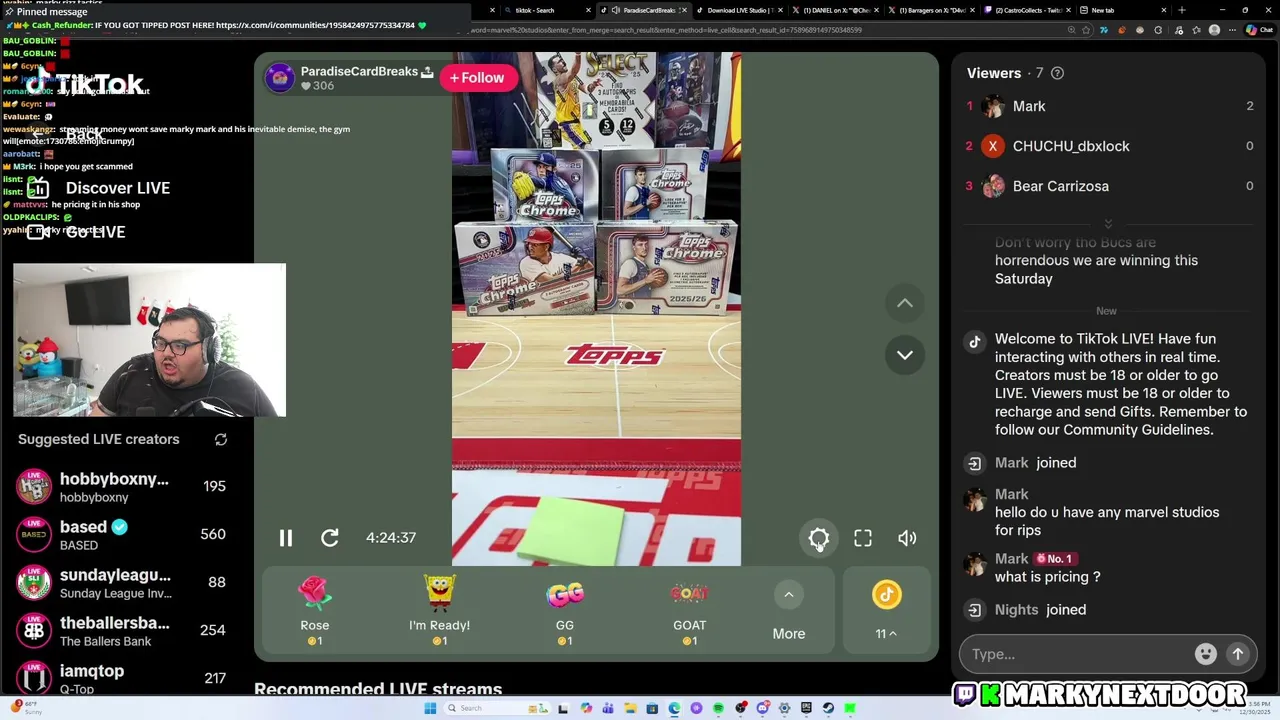The image size is (1280, 720).
Task: Focus the chat Type... input field
Action: click(1078, 654)
